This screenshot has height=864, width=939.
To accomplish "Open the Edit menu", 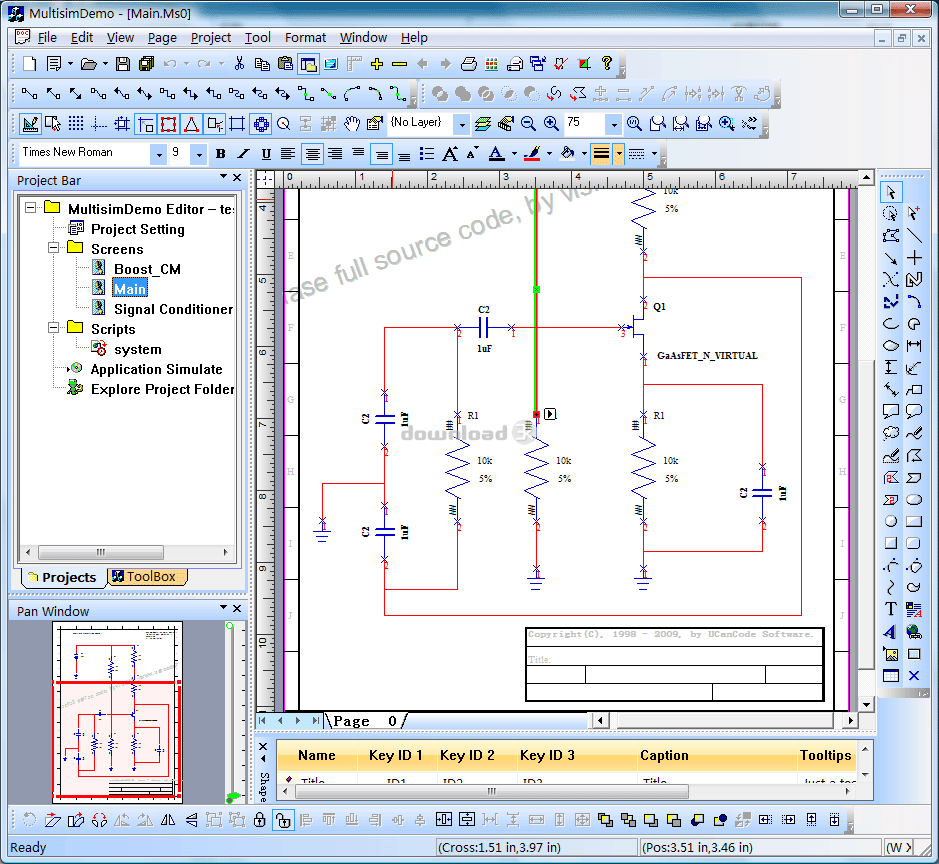I will coord(82,38).
